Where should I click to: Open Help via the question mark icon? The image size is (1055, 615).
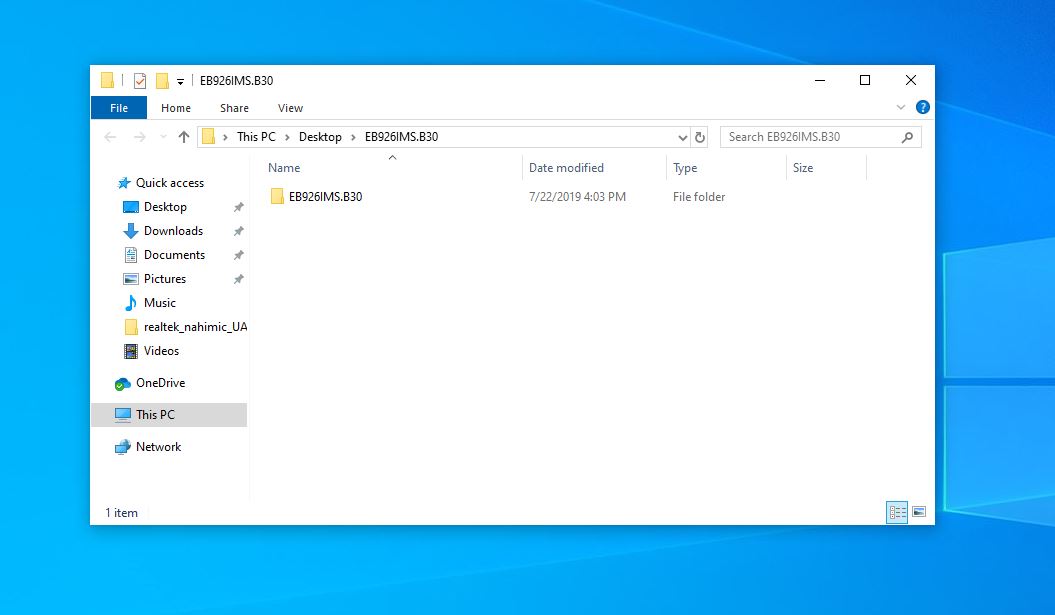922,107
